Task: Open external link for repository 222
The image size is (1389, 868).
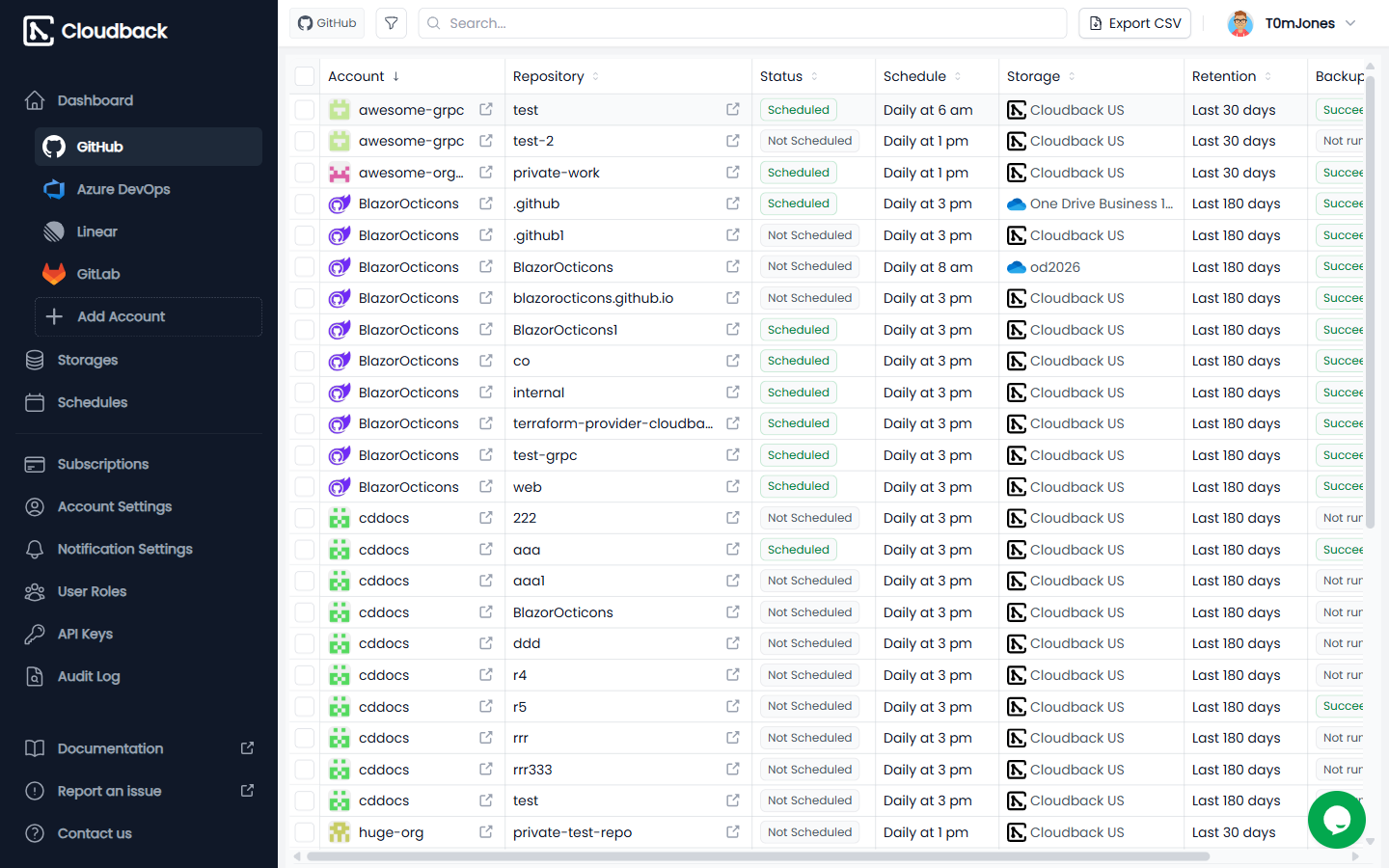Action: coord(733,518)
